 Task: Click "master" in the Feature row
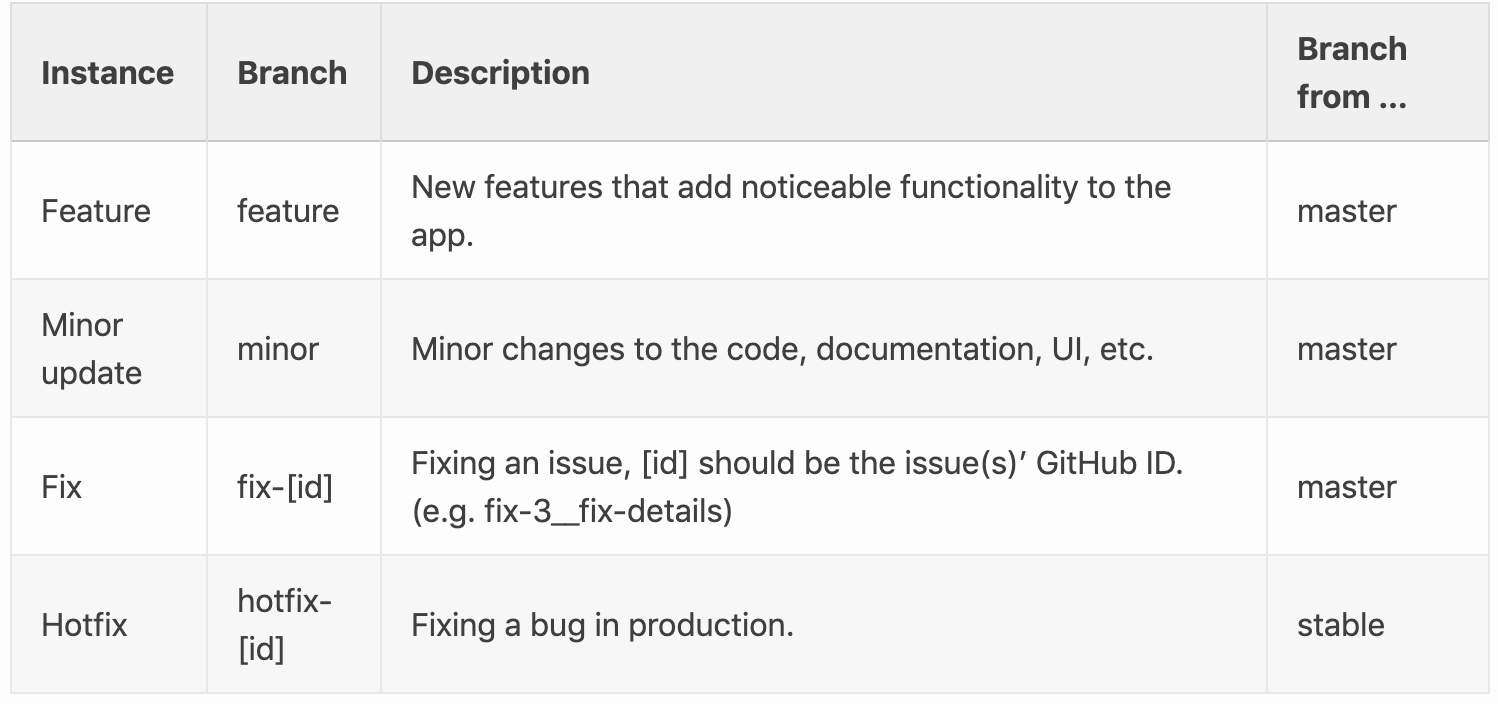click(x=1346, y=211)
